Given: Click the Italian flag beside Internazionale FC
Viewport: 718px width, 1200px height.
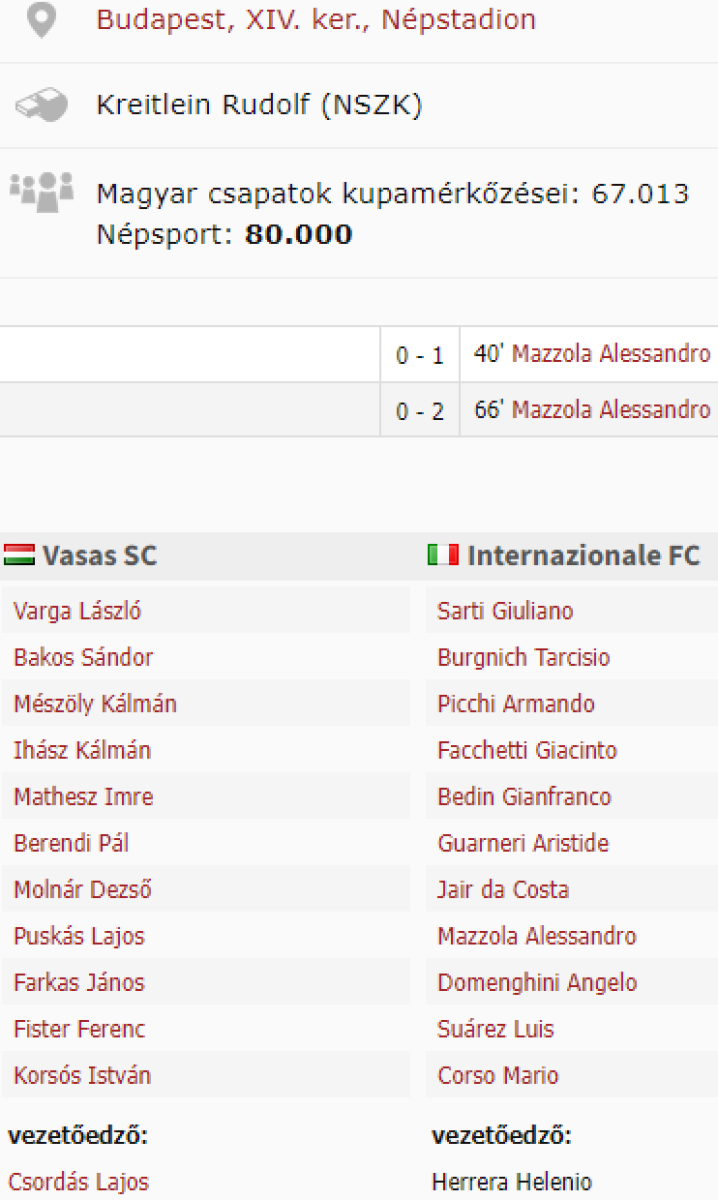Looking at the screenshot, I should coord(443,555).
